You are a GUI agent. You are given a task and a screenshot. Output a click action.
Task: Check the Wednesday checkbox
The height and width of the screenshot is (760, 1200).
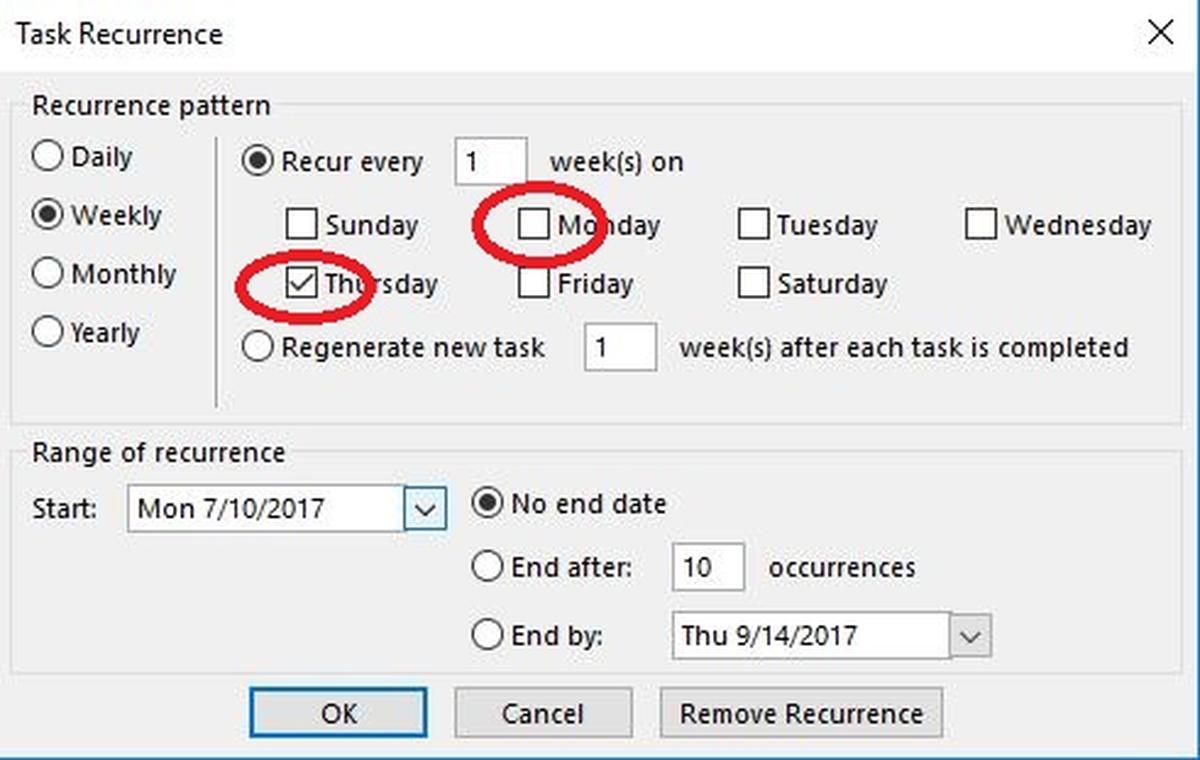981,225
